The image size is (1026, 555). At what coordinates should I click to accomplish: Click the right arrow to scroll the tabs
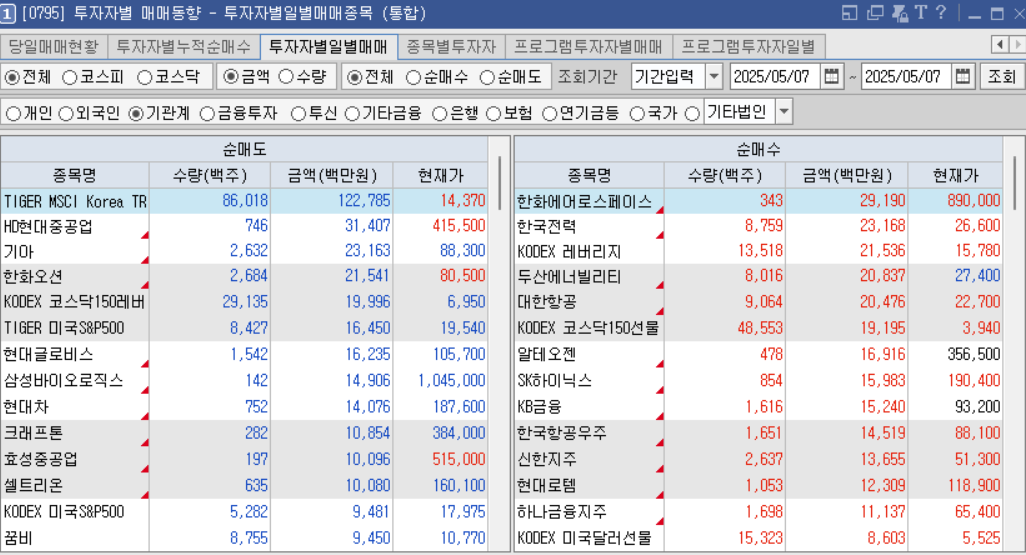click(x=1017, y=45)
